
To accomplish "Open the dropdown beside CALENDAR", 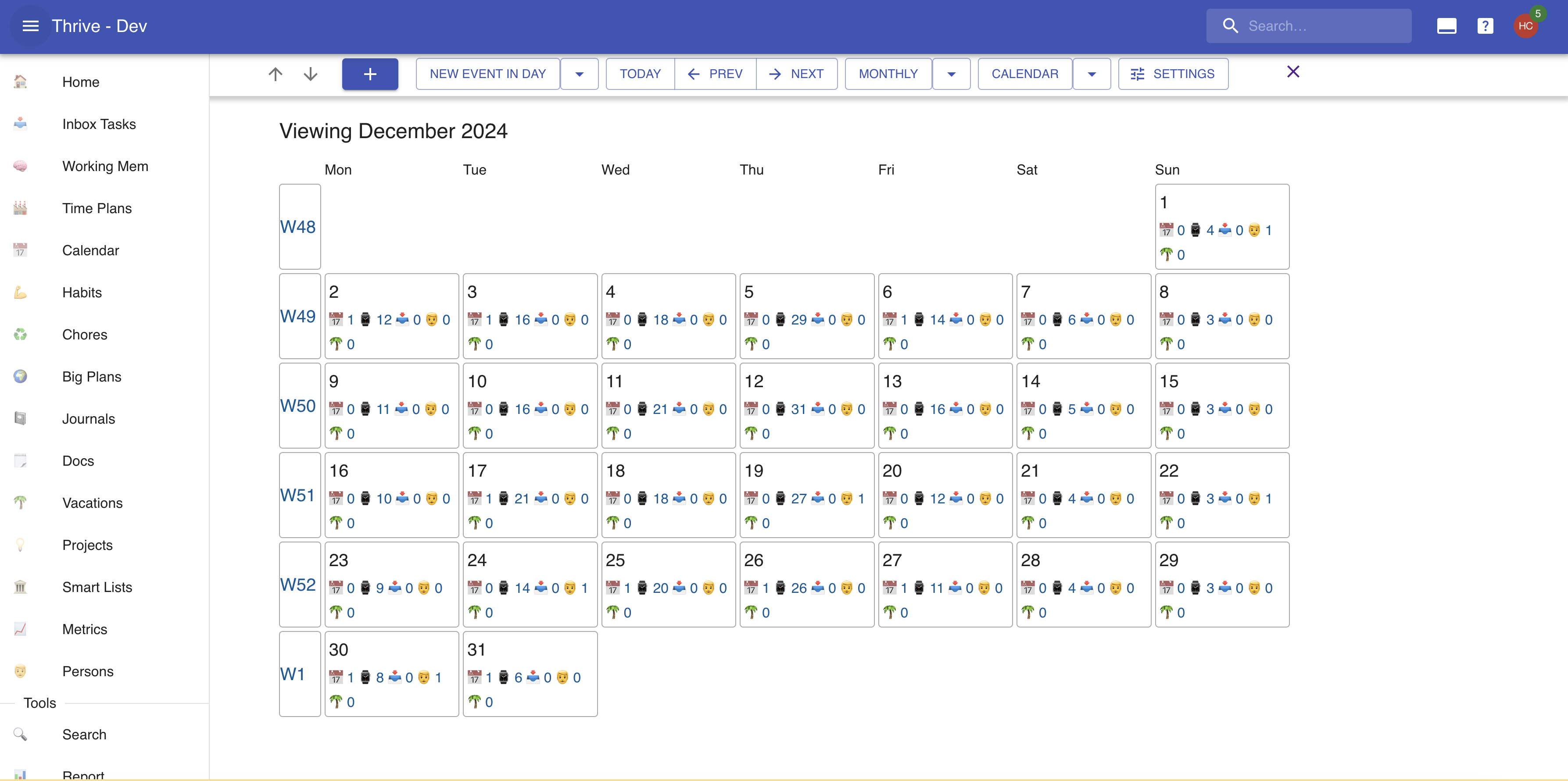I will (x=1092, y=74).
